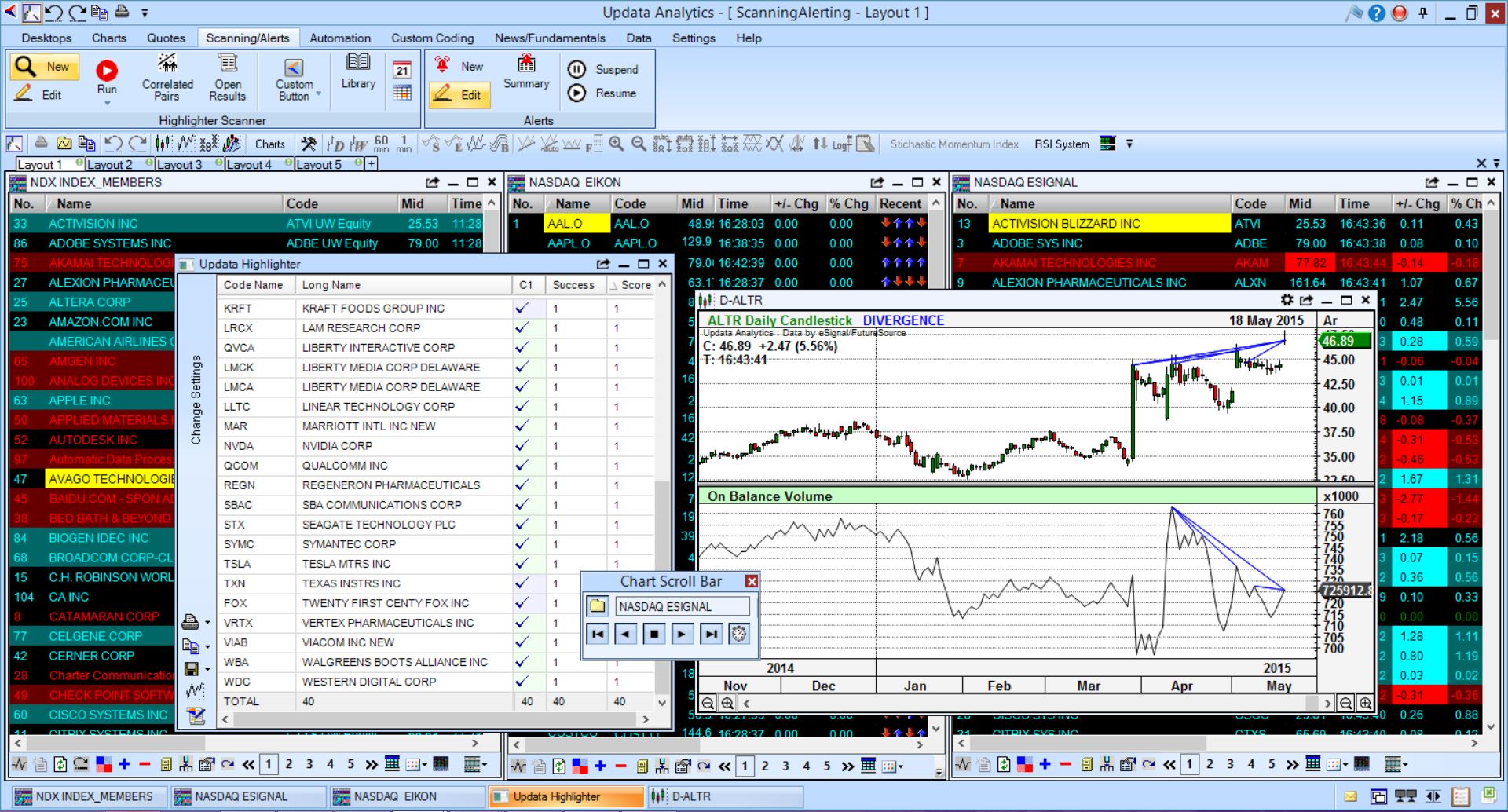Click the candlestick chart type icon
The width and height of the screenshot is (1508, 812).
pos(163,144)
